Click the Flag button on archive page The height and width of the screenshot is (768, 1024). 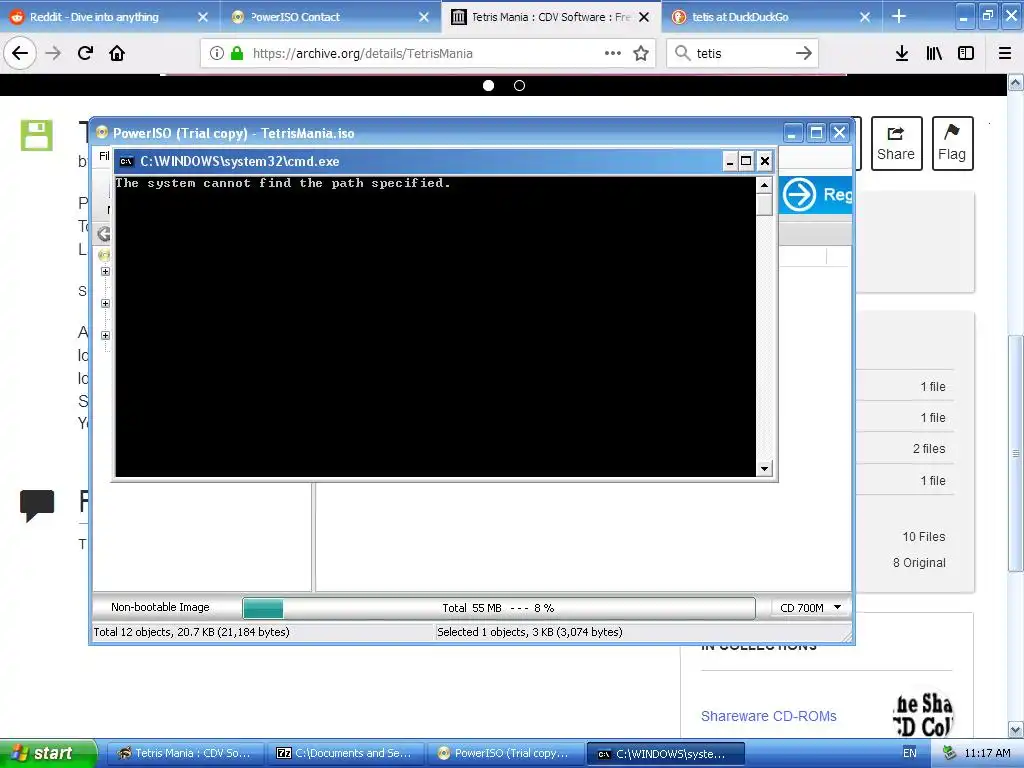point(952,144)
